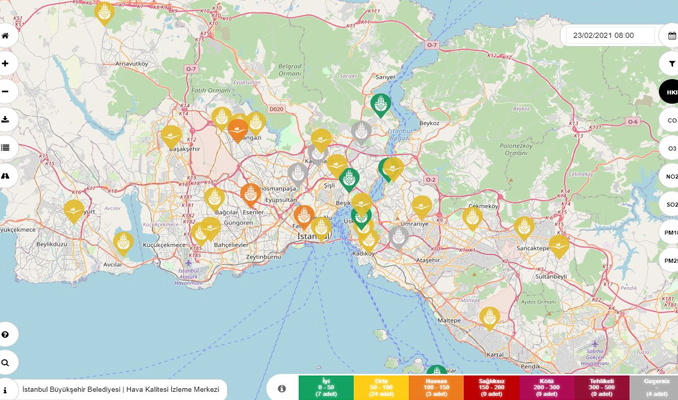Viewport: 678px width, 400px height.
Task: Click the green station marker near Sarıyer
Action: [381, 103]
